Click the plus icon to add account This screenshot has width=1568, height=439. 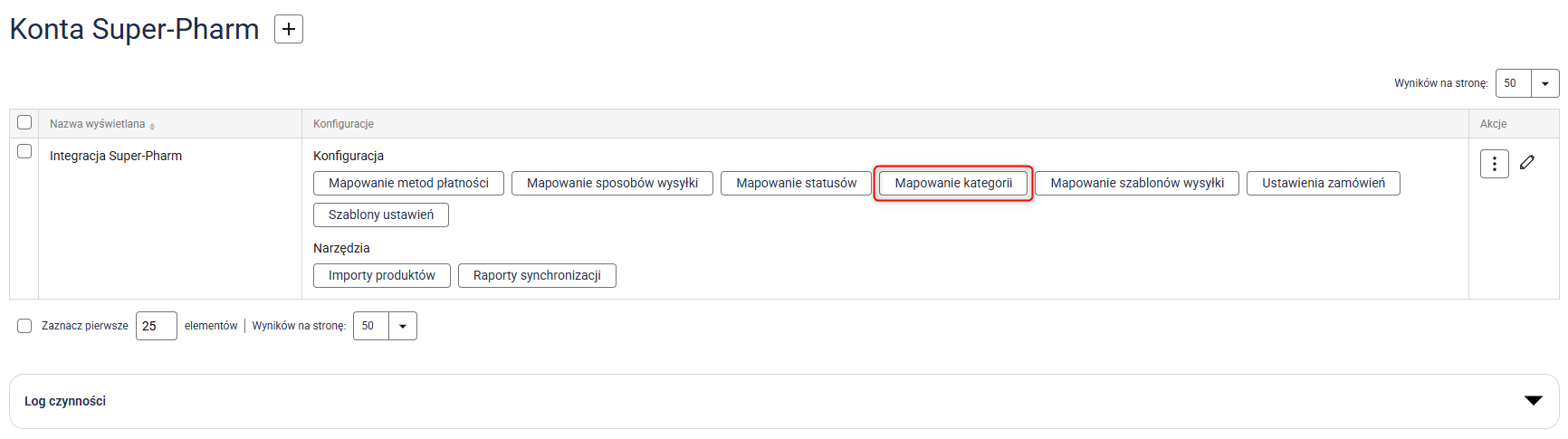pyautogui.click(x=288, y=29)
